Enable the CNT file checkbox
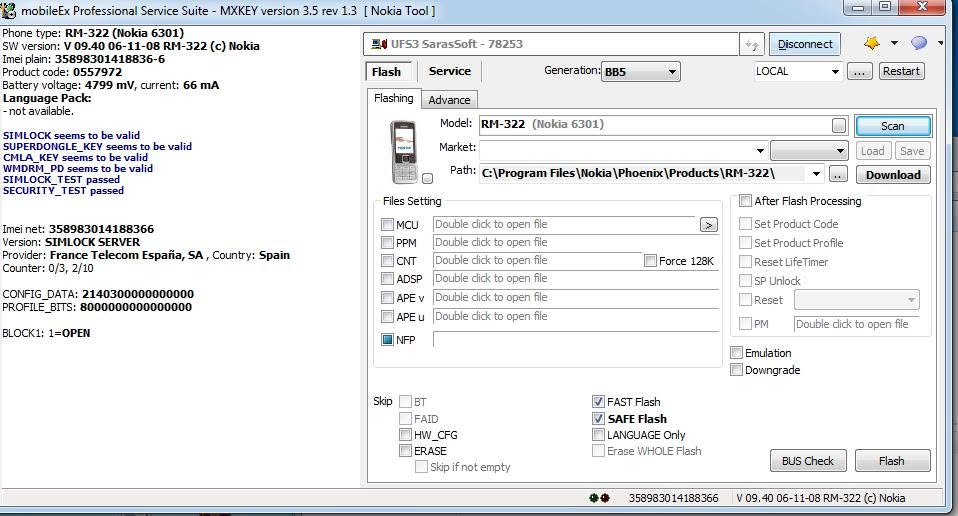The image size is (958, 516). [x=387, y=261]
